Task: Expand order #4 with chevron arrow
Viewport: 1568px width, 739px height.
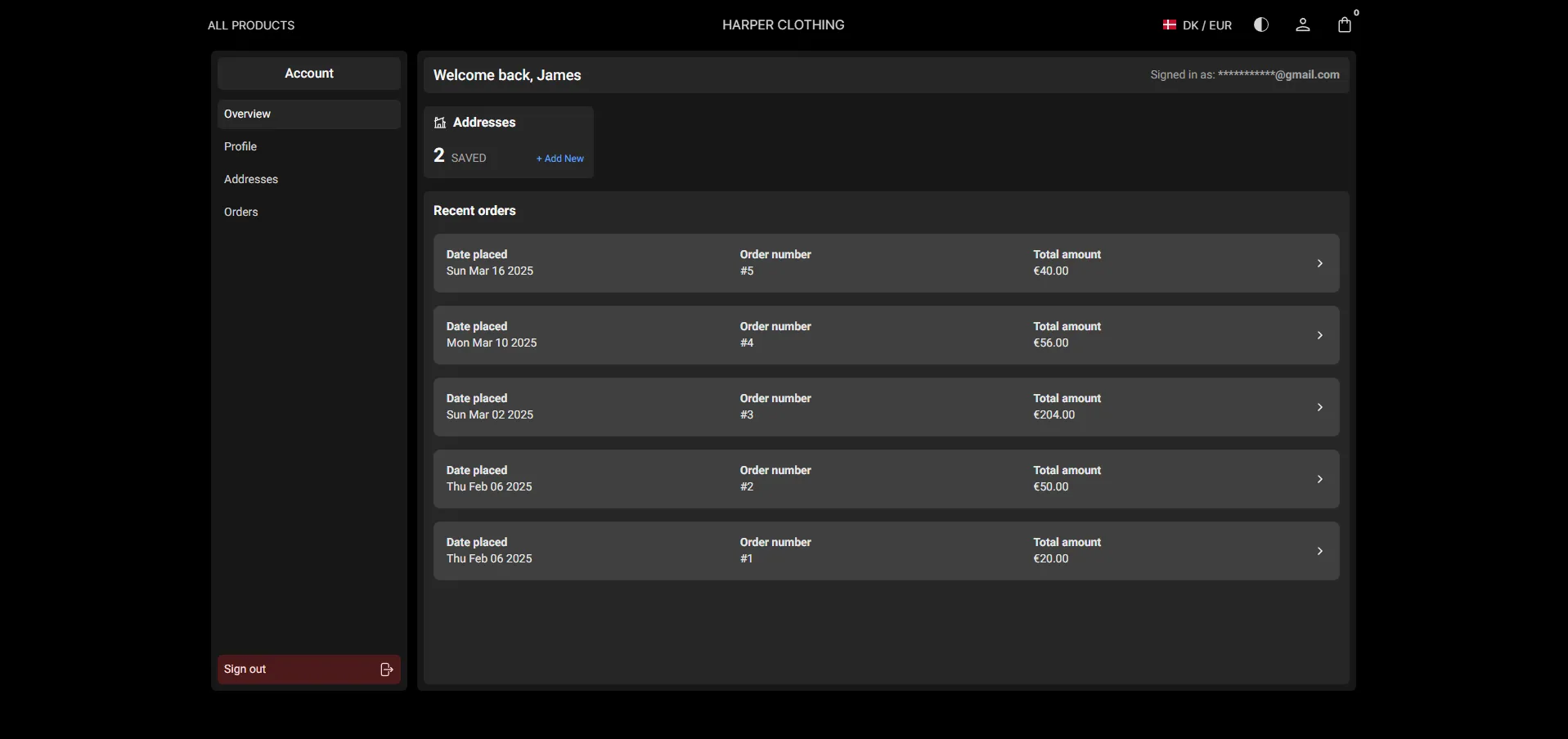Action: 1319,335
